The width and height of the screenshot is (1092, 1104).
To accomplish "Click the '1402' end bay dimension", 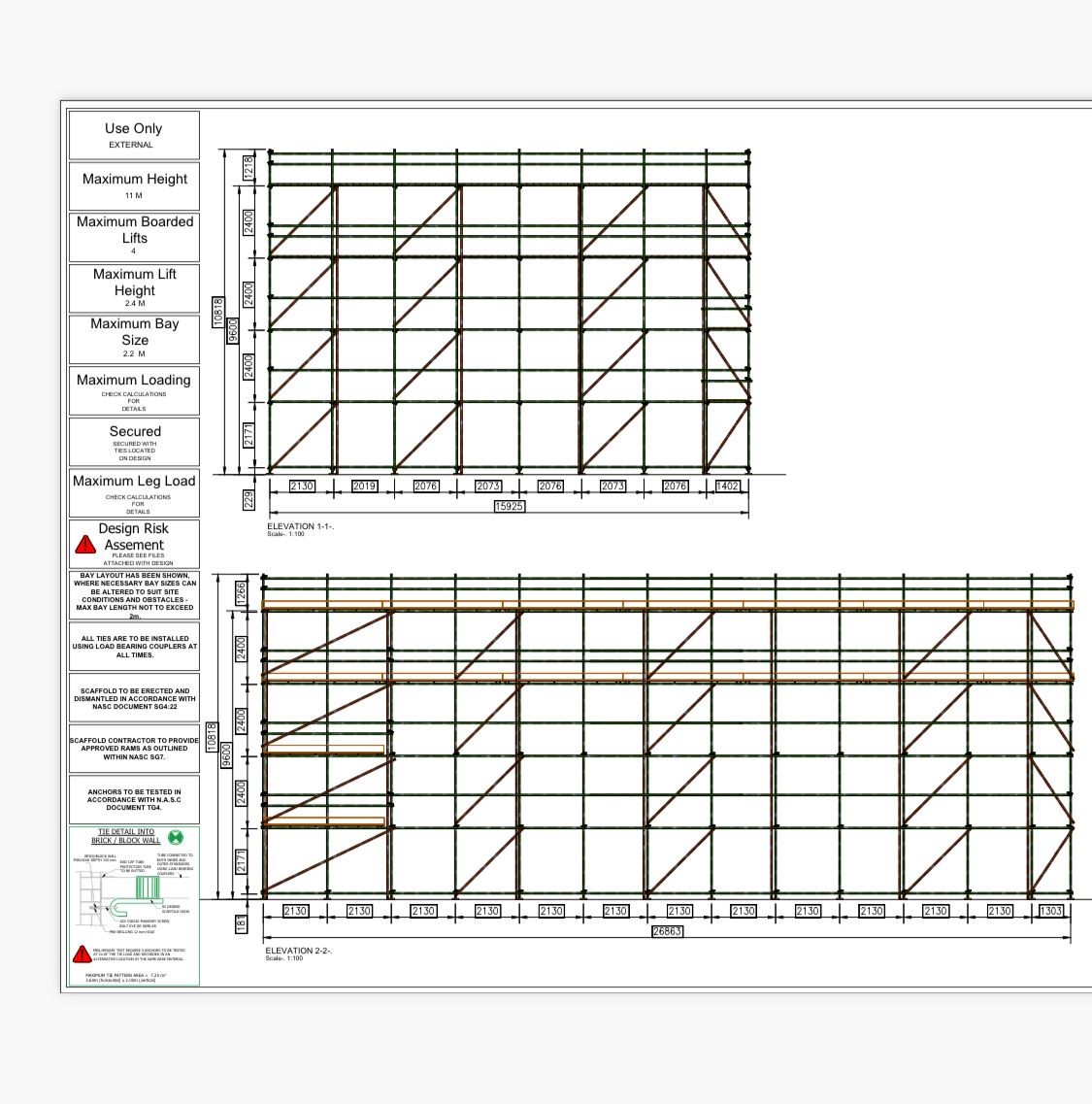I will click(727, 485).
